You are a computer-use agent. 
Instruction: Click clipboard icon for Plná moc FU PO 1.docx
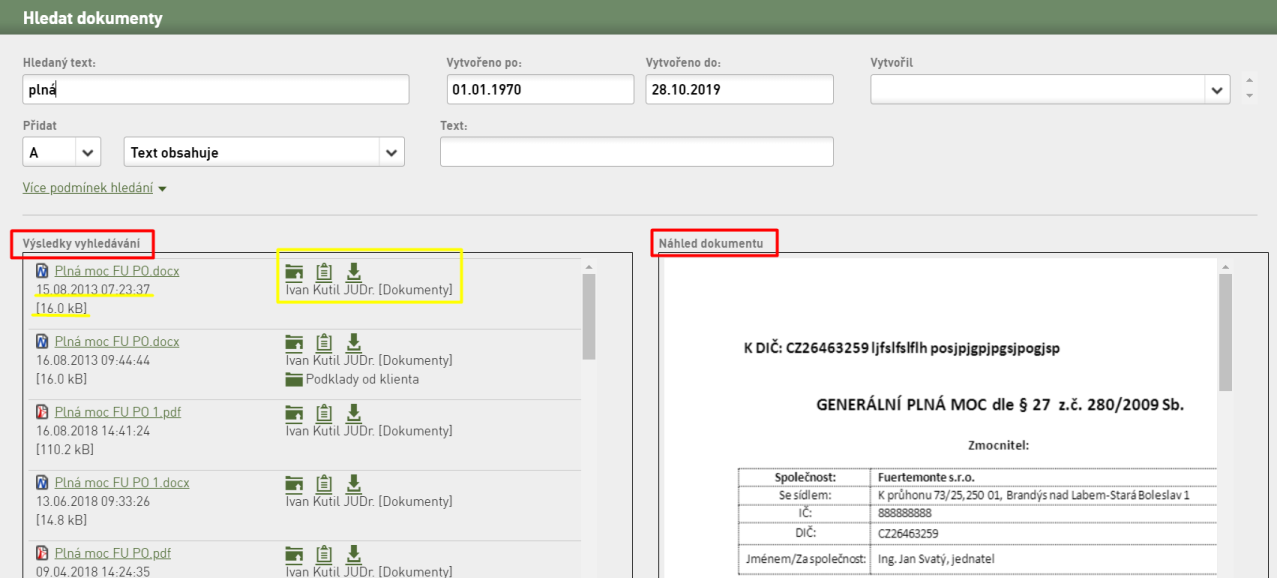pyautogui.click(x=323, y=483)
